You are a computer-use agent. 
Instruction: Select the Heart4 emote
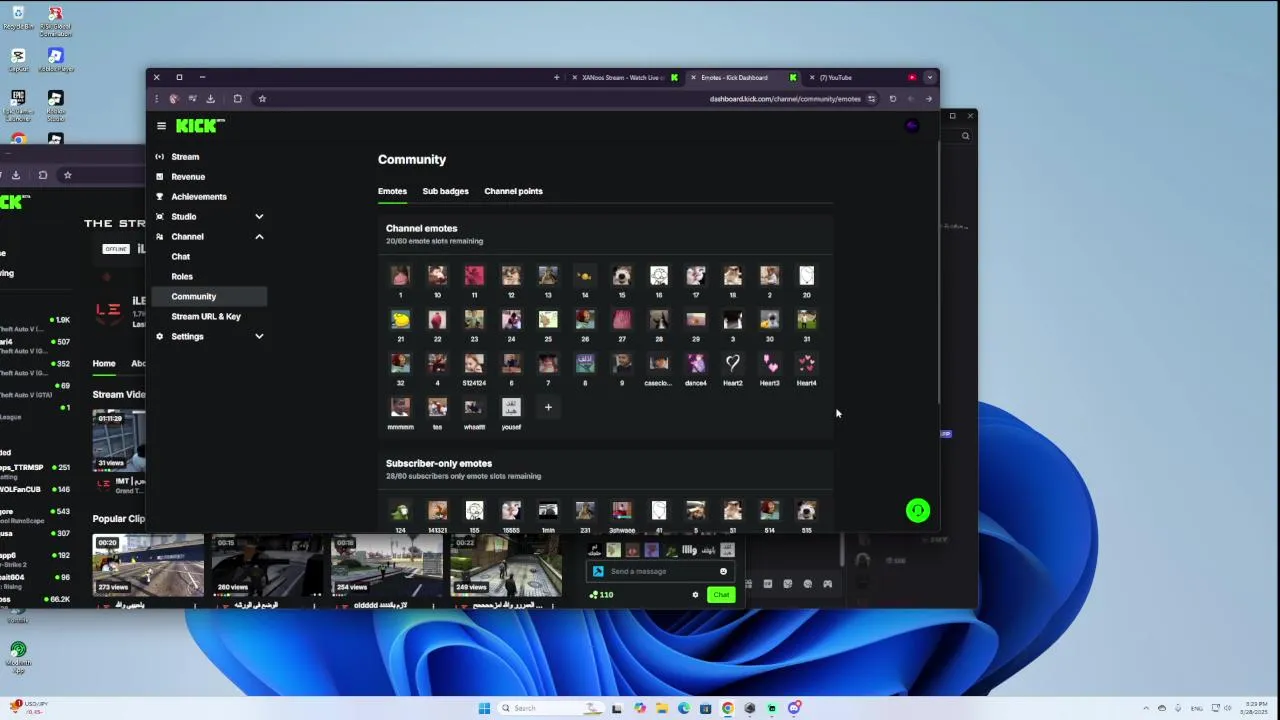tap(807, 364)
